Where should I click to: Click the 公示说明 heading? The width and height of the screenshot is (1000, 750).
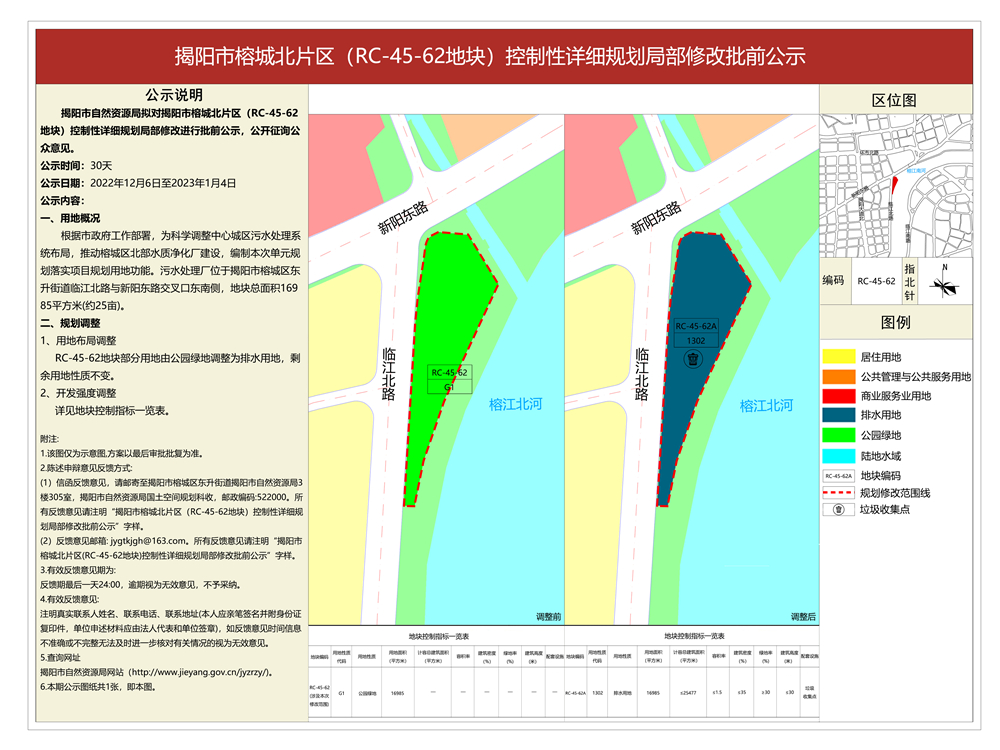(x=174, y=95)
